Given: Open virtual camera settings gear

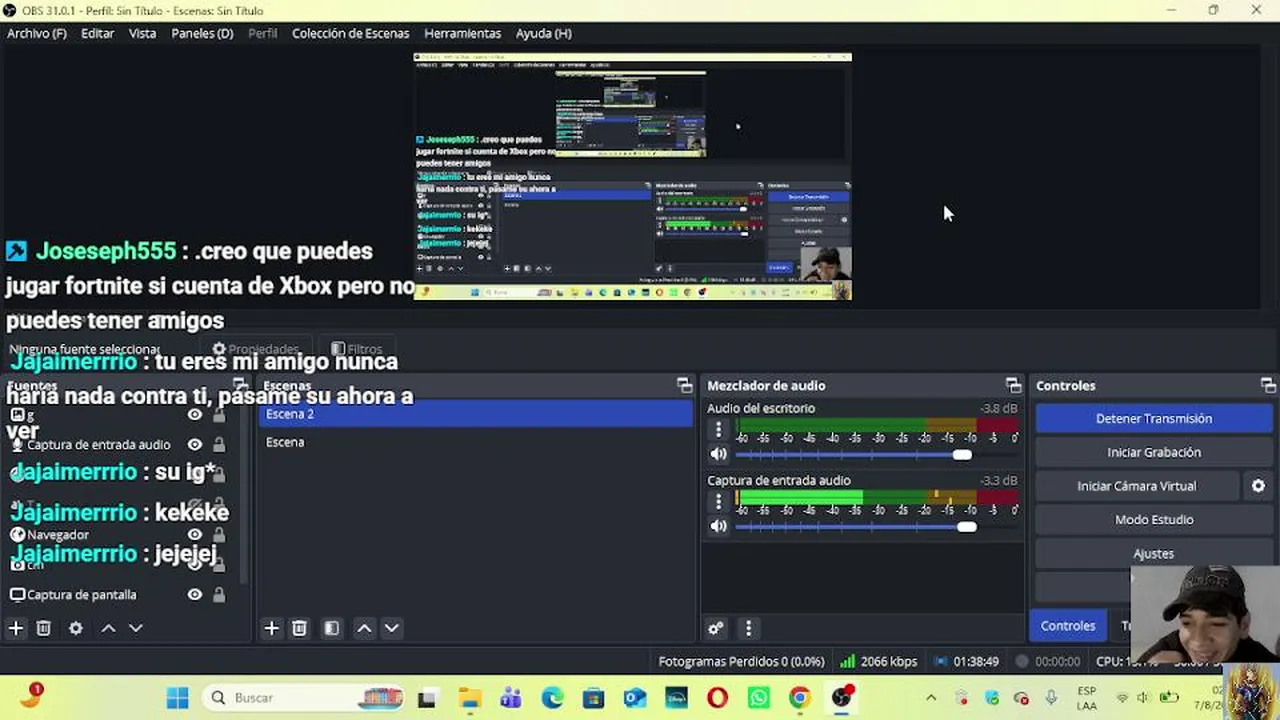Looking at the screenshot, I should (1258, 486).
